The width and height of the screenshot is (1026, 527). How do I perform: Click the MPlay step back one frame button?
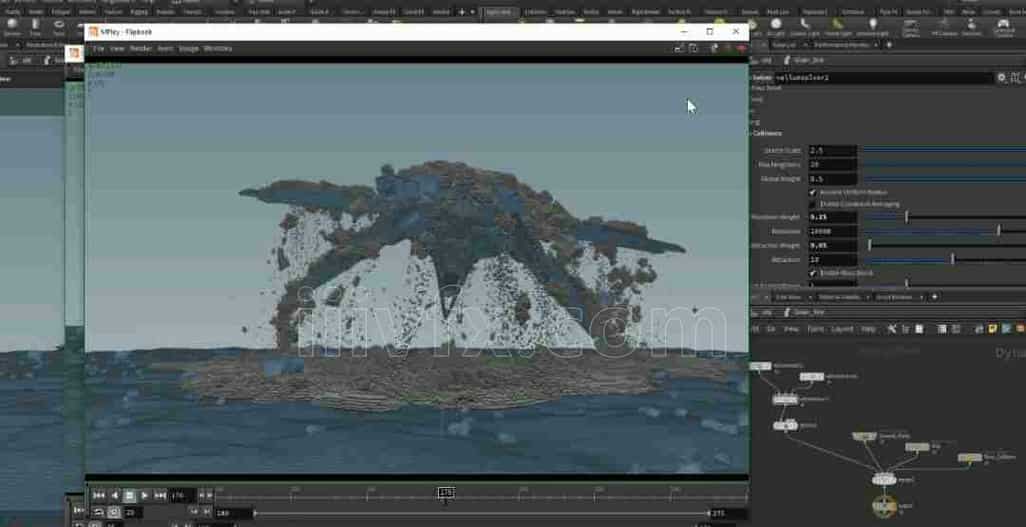[x=114, y=495]
